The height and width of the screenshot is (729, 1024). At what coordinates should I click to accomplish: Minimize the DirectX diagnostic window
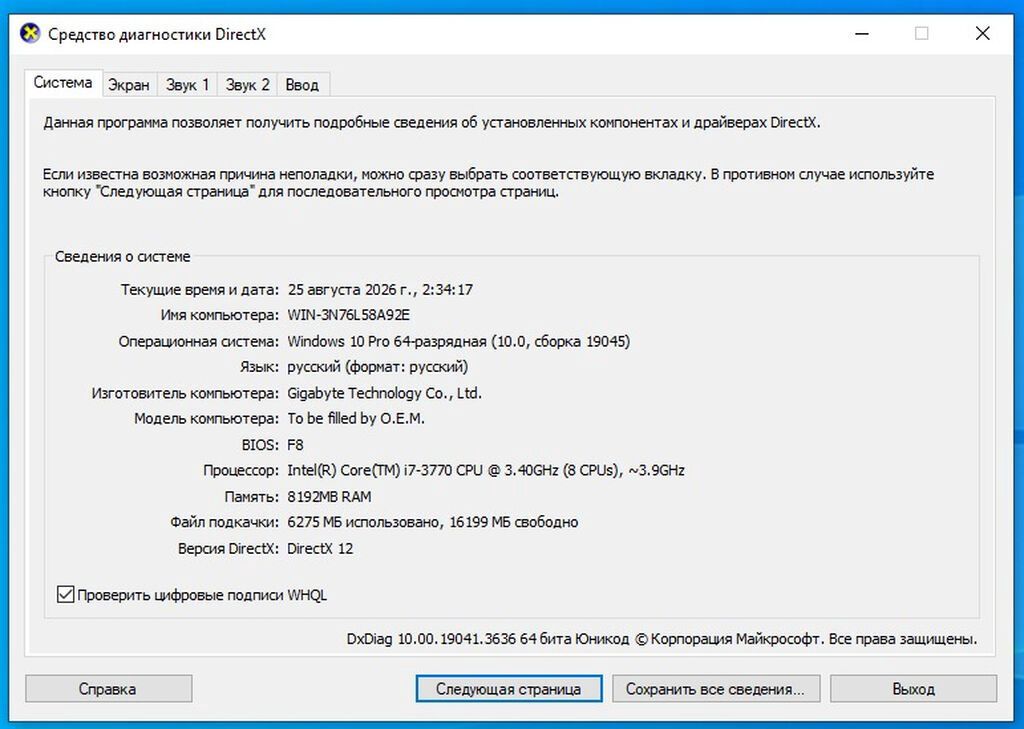pyautogui.click(x=862, y=33)
